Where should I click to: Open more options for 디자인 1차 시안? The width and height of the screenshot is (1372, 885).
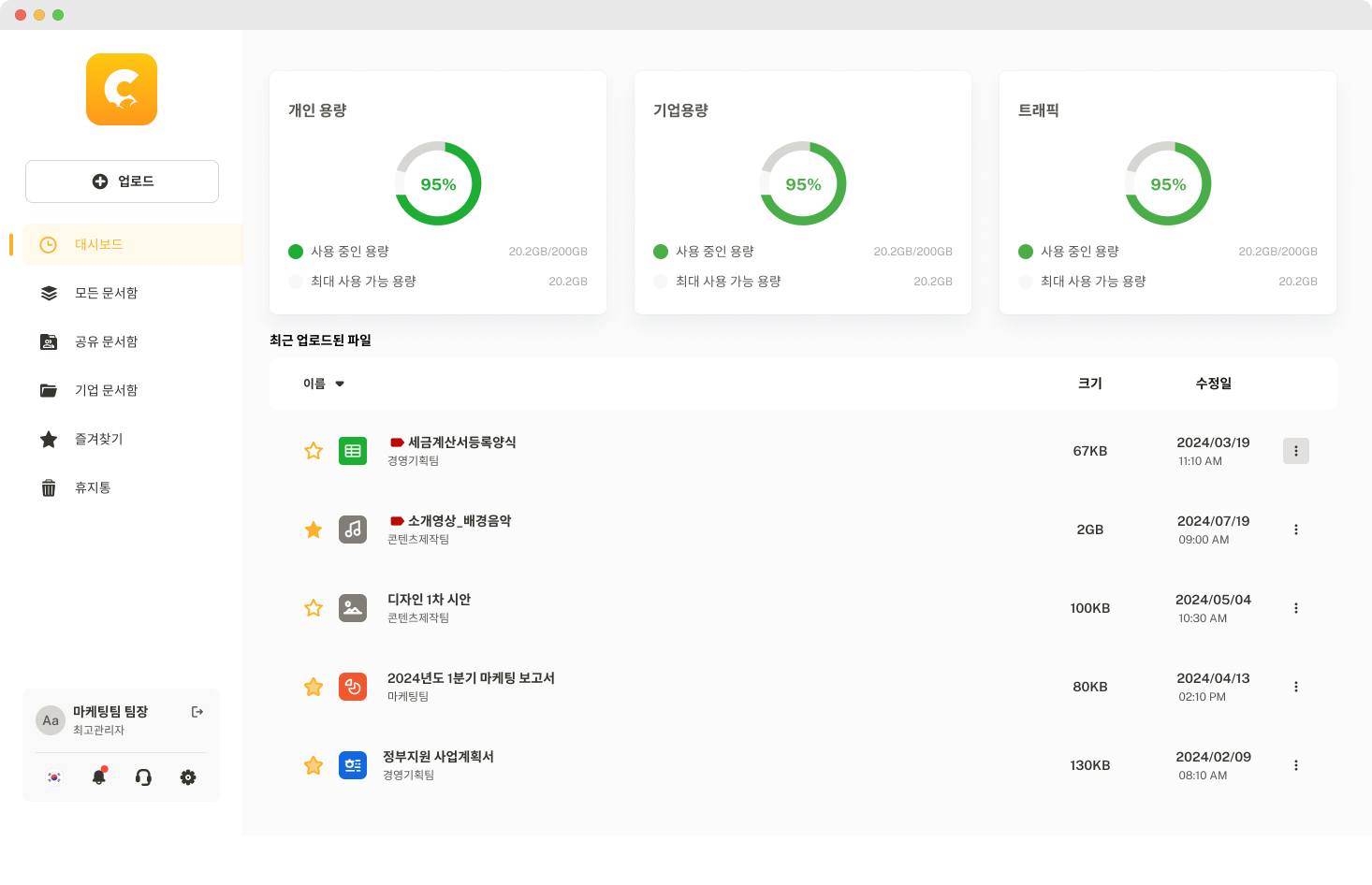tap(1296, 608)
